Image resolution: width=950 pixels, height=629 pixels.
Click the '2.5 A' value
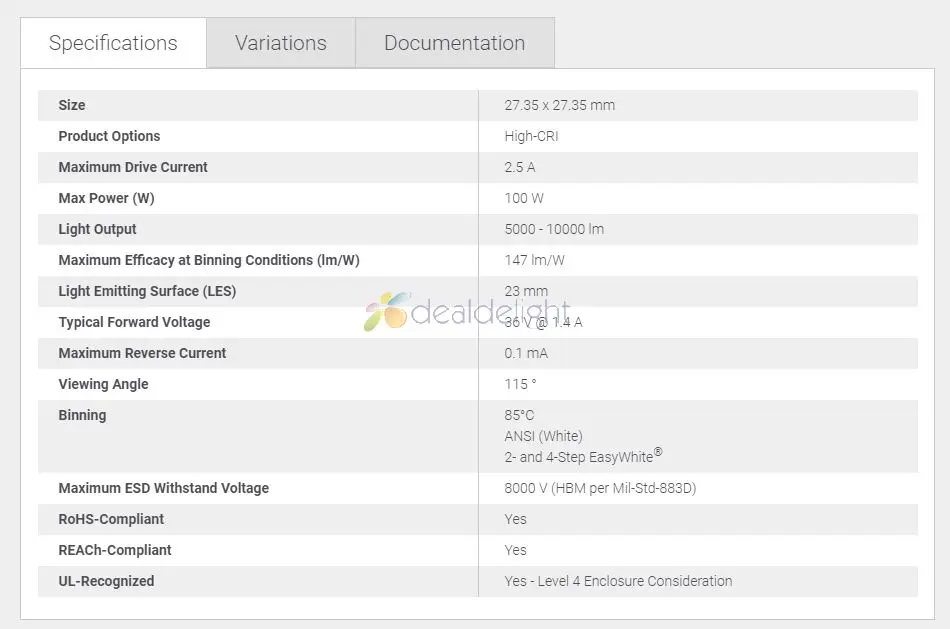pos(519,167)
